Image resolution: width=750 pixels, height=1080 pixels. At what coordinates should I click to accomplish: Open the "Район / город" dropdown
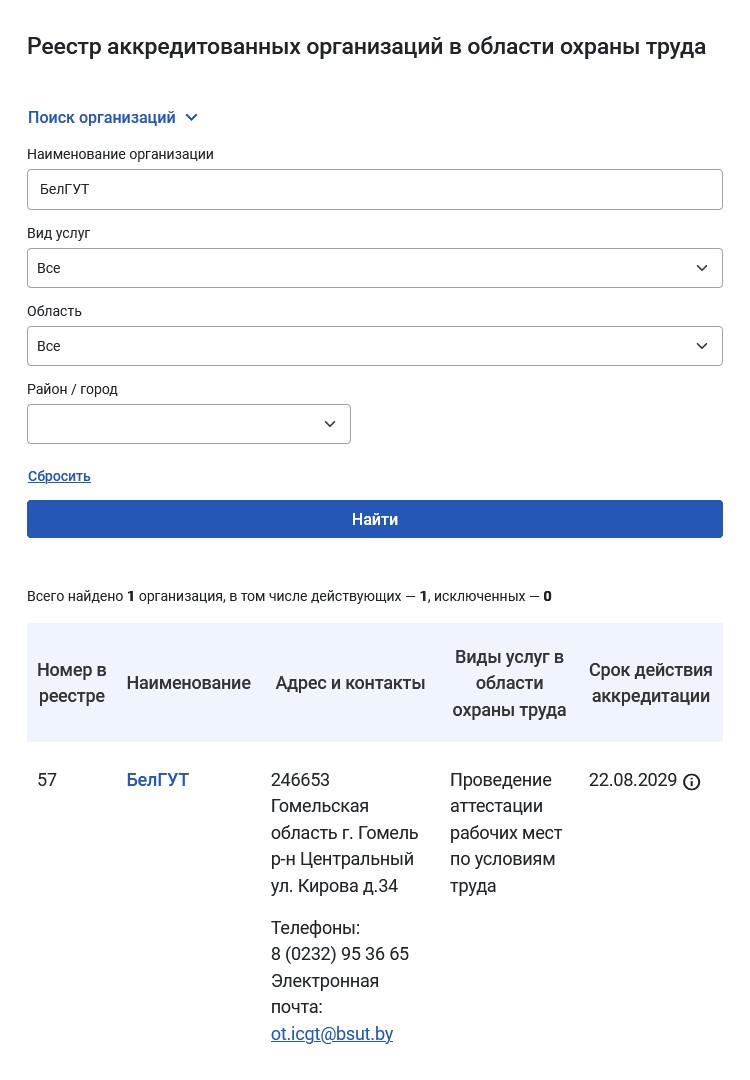coord(189,424)
